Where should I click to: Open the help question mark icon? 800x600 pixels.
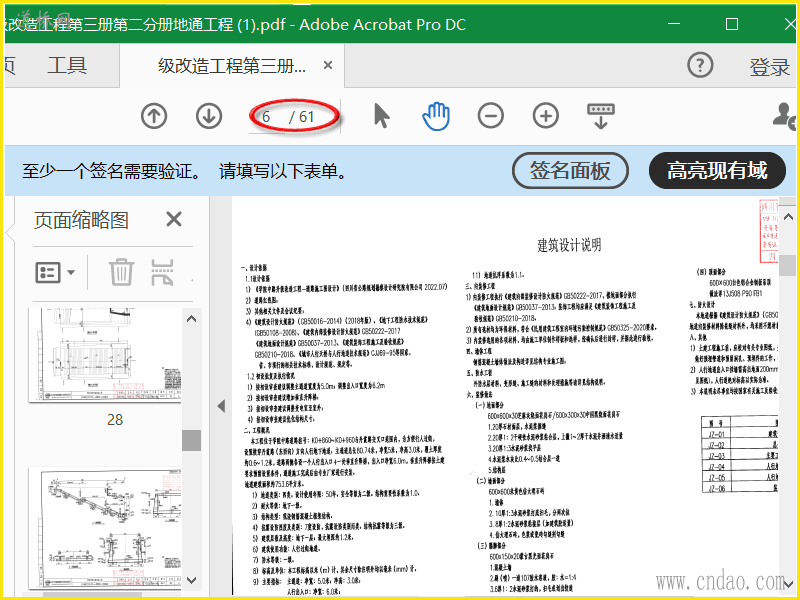point(700,65)
